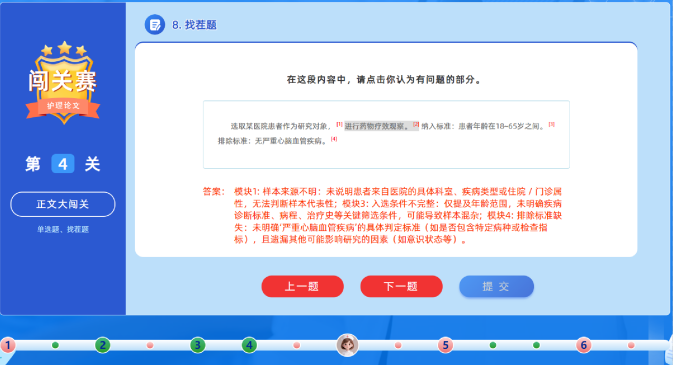The width and height of the screenshot is (673, 365).
Task: Click superscript marker [3] in the passage
Action: [552, 124]
